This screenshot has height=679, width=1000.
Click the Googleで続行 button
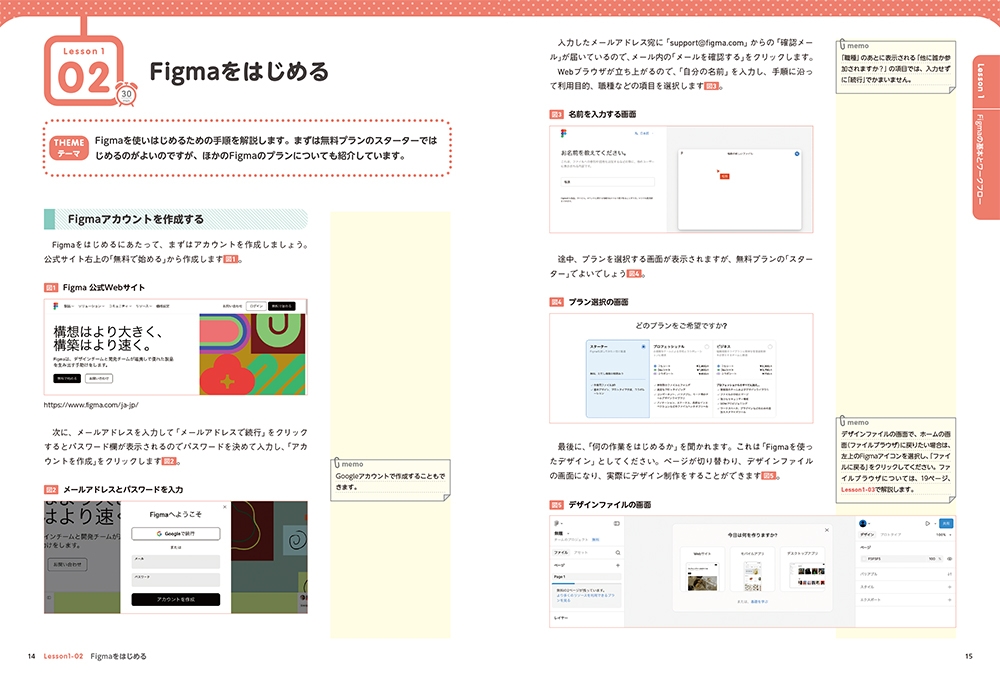point(176,534)
